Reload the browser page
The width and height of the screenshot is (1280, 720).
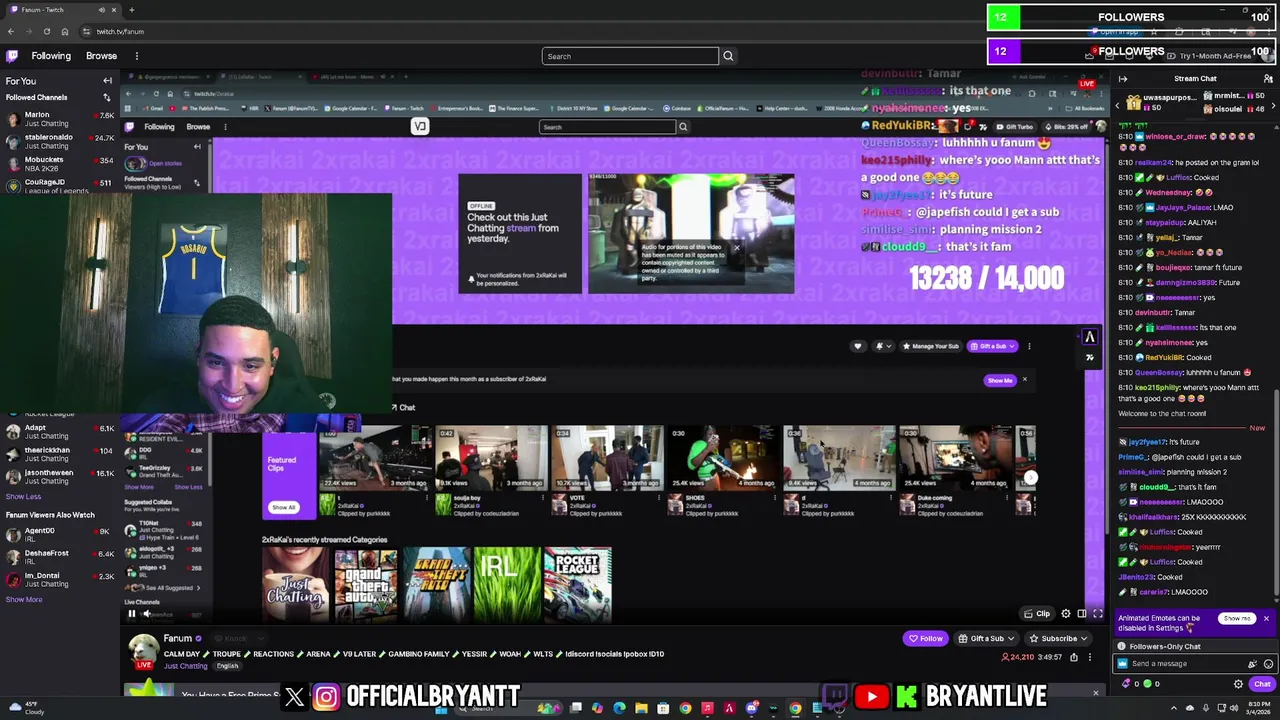[46, 31]
